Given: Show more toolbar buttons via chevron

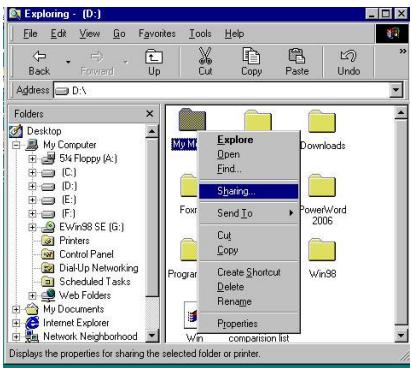Looking at the screenshot, I should pos(403,51).
